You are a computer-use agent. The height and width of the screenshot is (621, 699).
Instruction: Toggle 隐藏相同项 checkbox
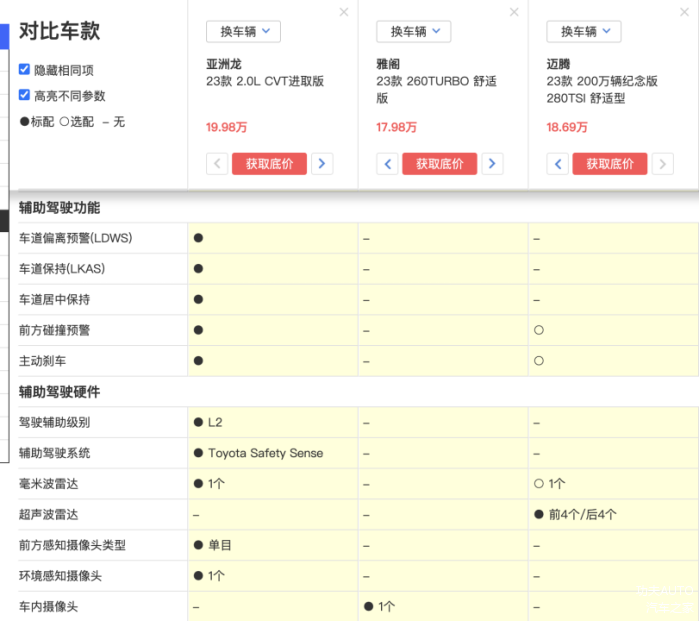coord(25,70)
